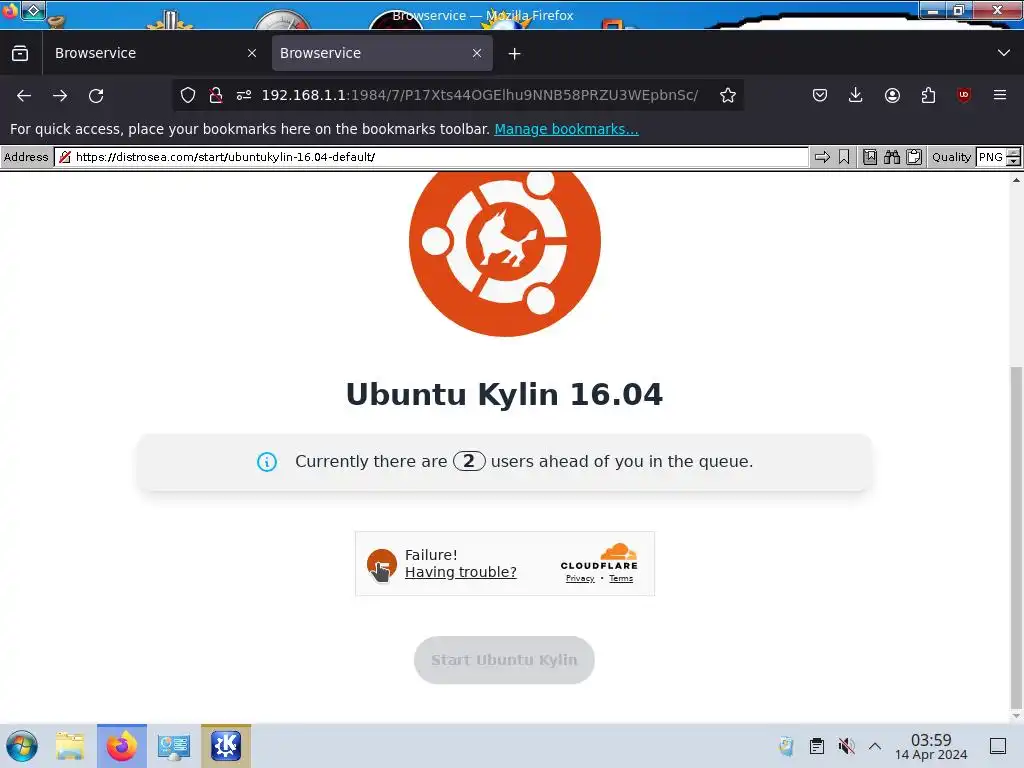The height and width of the screenshot is (768, 1024).
Task: Click the Ubuntu Kylin 16.04 heading
Action: (504, 394)
